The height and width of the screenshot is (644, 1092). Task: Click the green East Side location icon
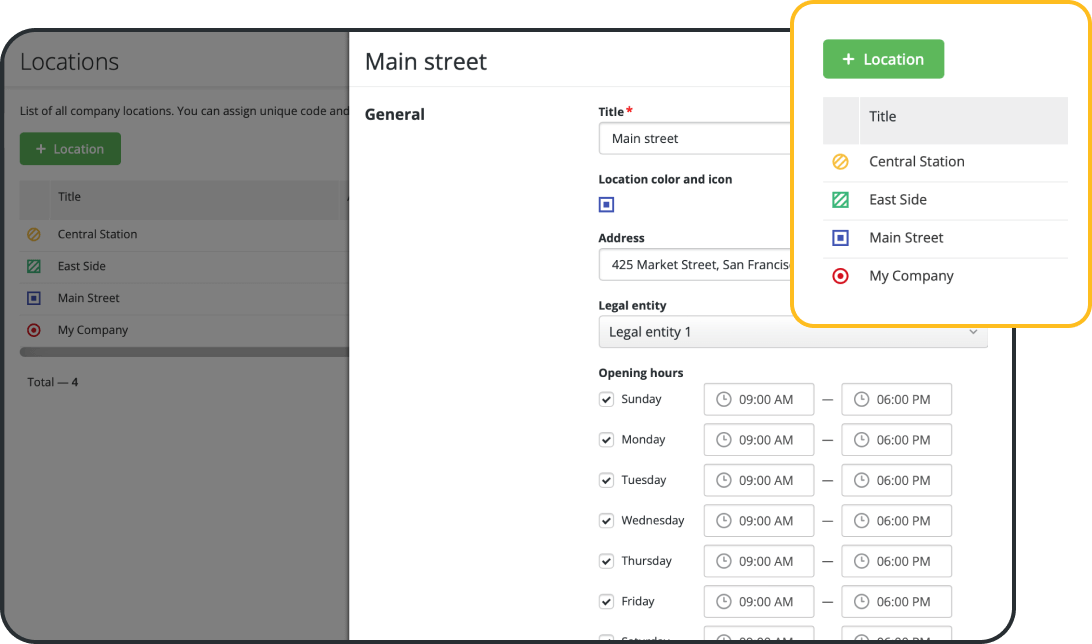[34, 266]
